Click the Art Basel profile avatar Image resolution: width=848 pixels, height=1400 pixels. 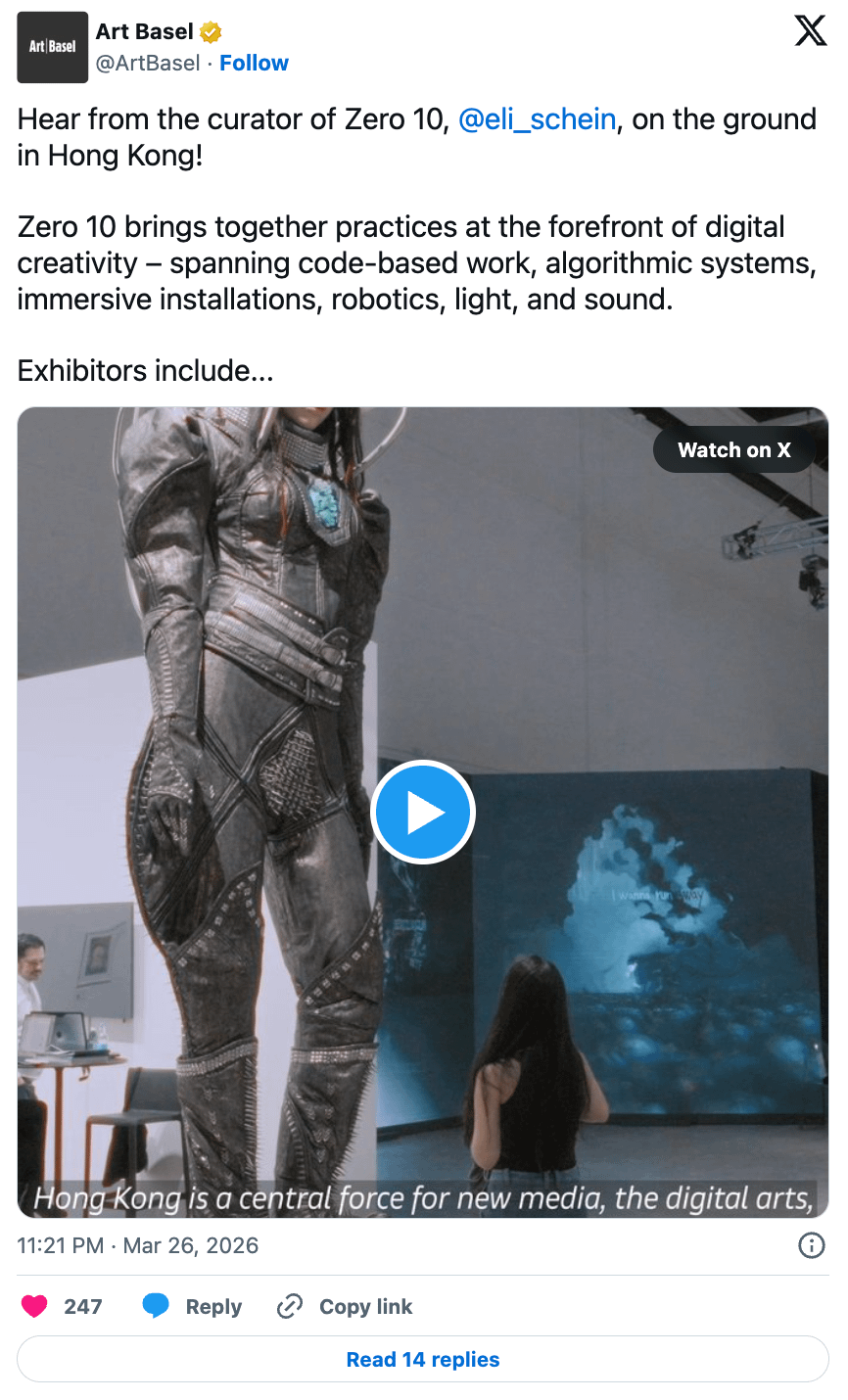(53, 47)
